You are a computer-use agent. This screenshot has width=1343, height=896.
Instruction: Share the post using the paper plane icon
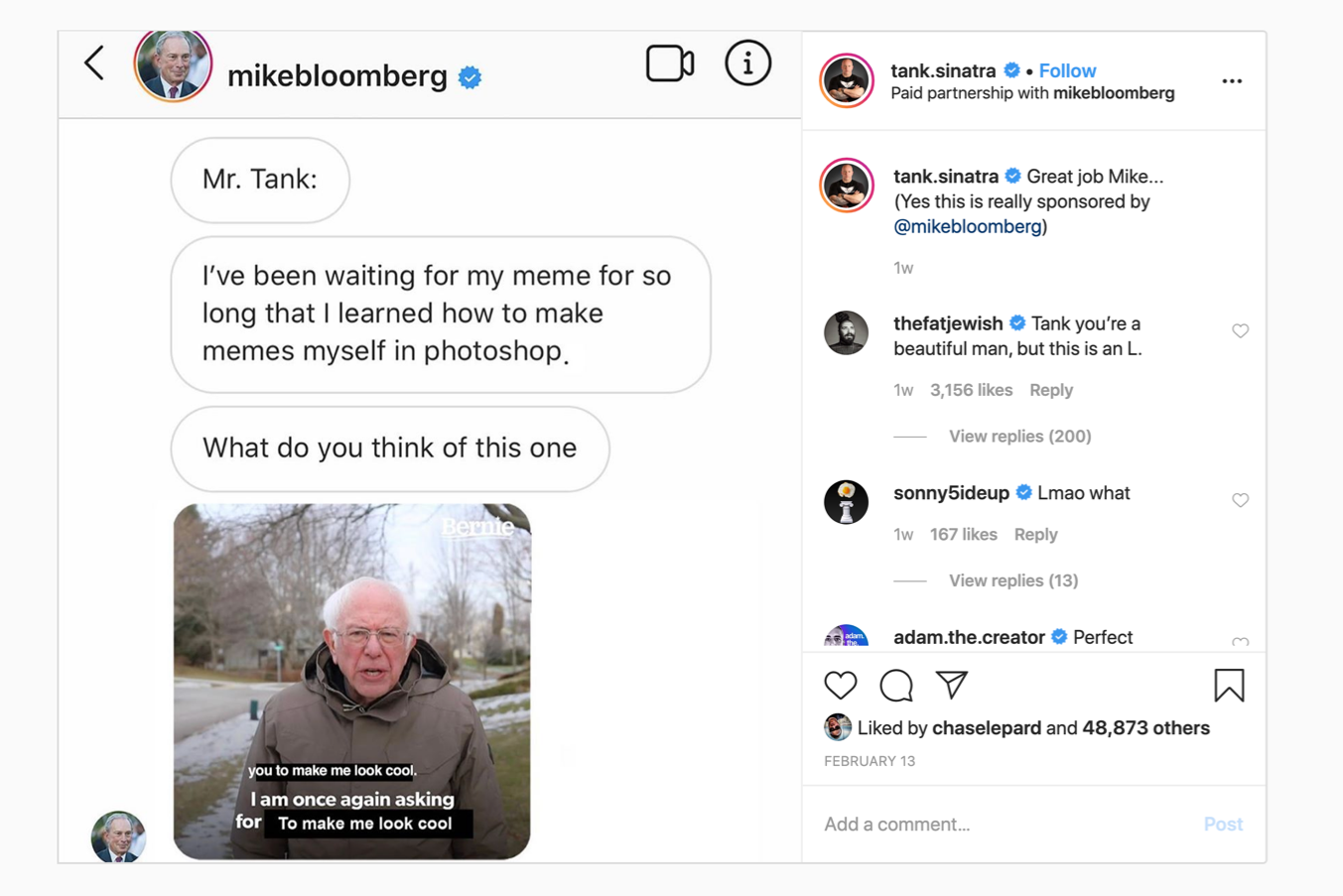click(951, 685)
